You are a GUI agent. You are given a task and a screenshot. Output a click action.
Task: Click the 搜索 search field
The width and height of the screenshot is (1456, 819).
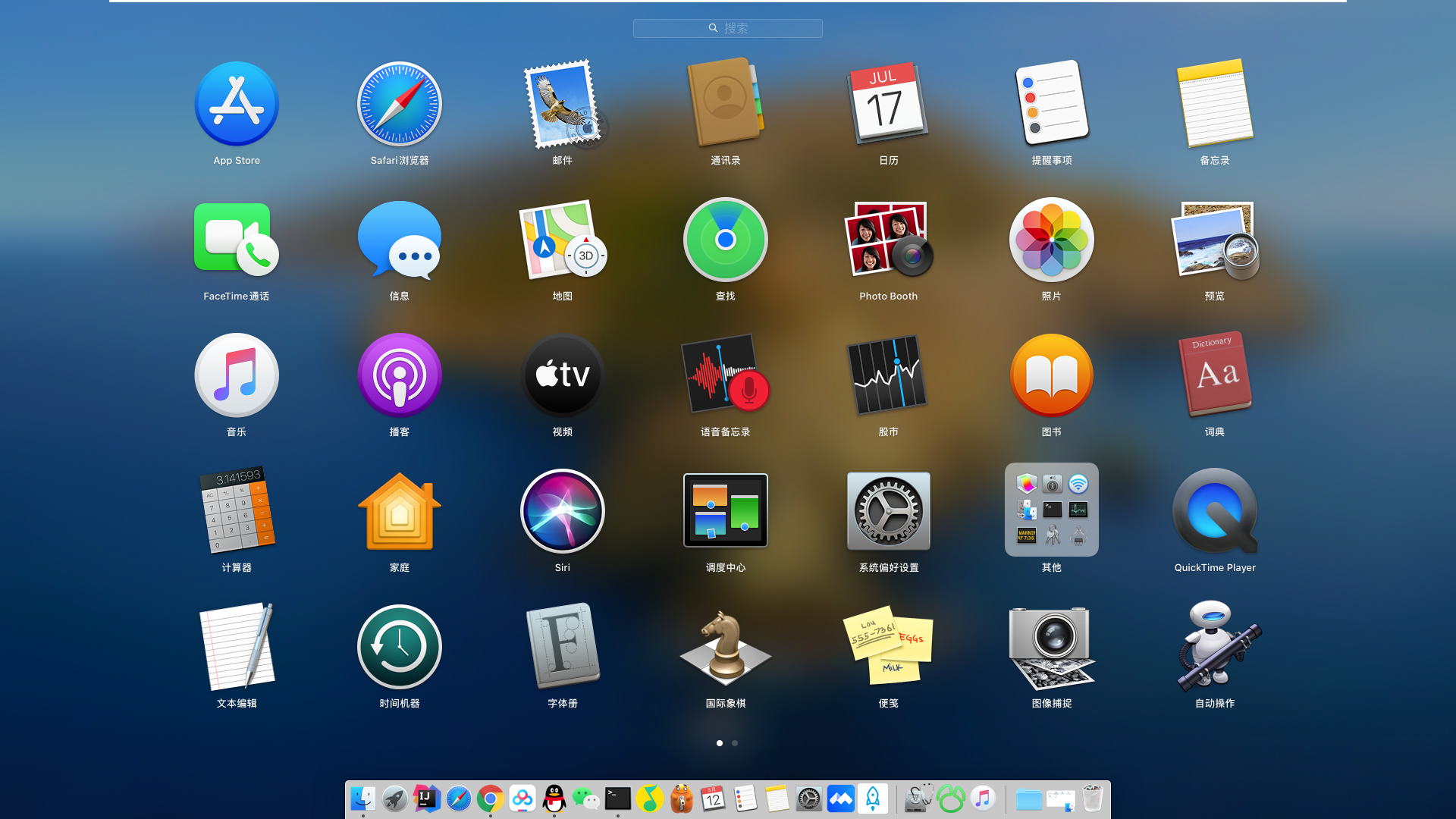728,28
